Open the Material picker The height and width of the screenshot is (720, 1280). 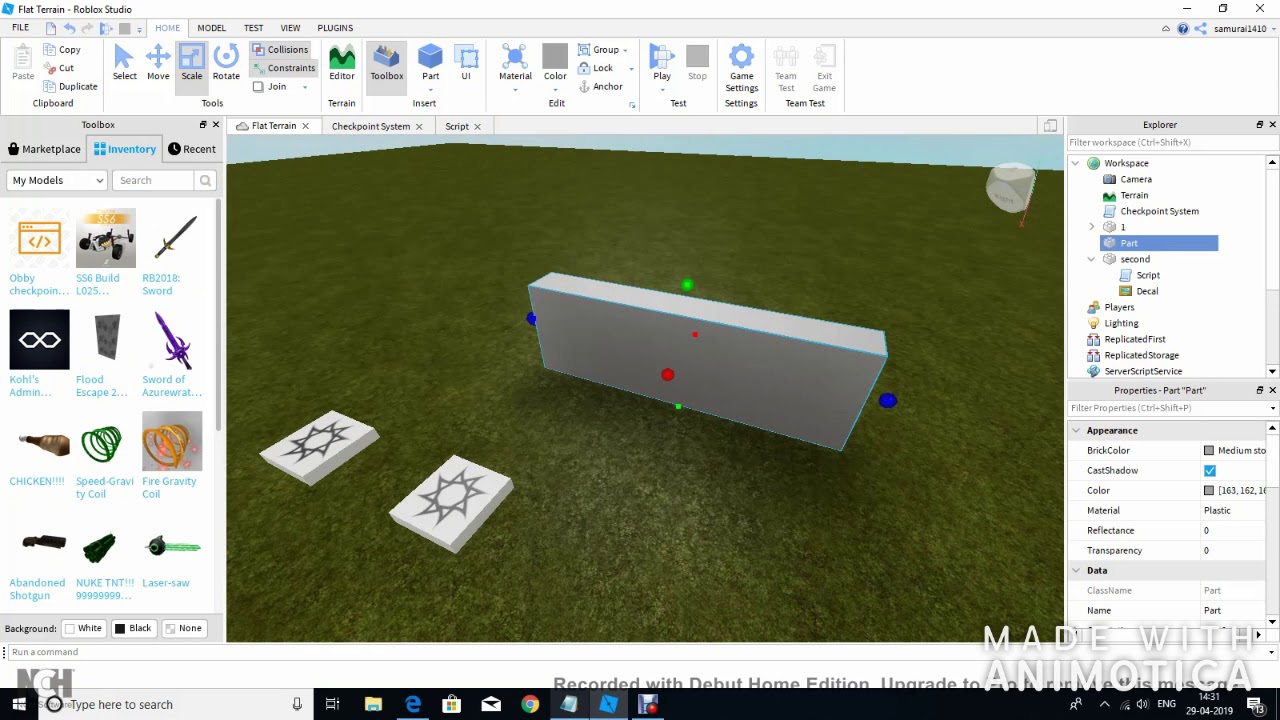[515, 63]
